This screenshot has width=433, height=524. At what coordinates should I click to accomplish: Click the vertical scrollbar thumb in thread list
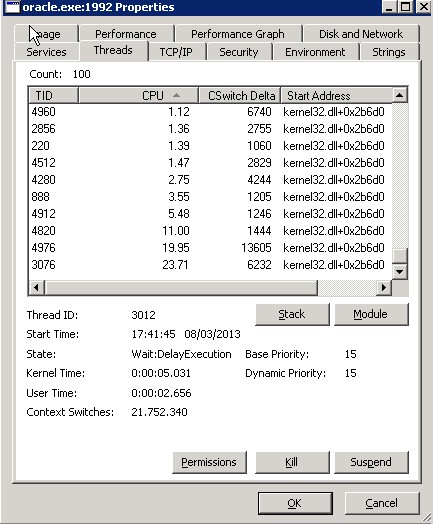pos(399,256)
